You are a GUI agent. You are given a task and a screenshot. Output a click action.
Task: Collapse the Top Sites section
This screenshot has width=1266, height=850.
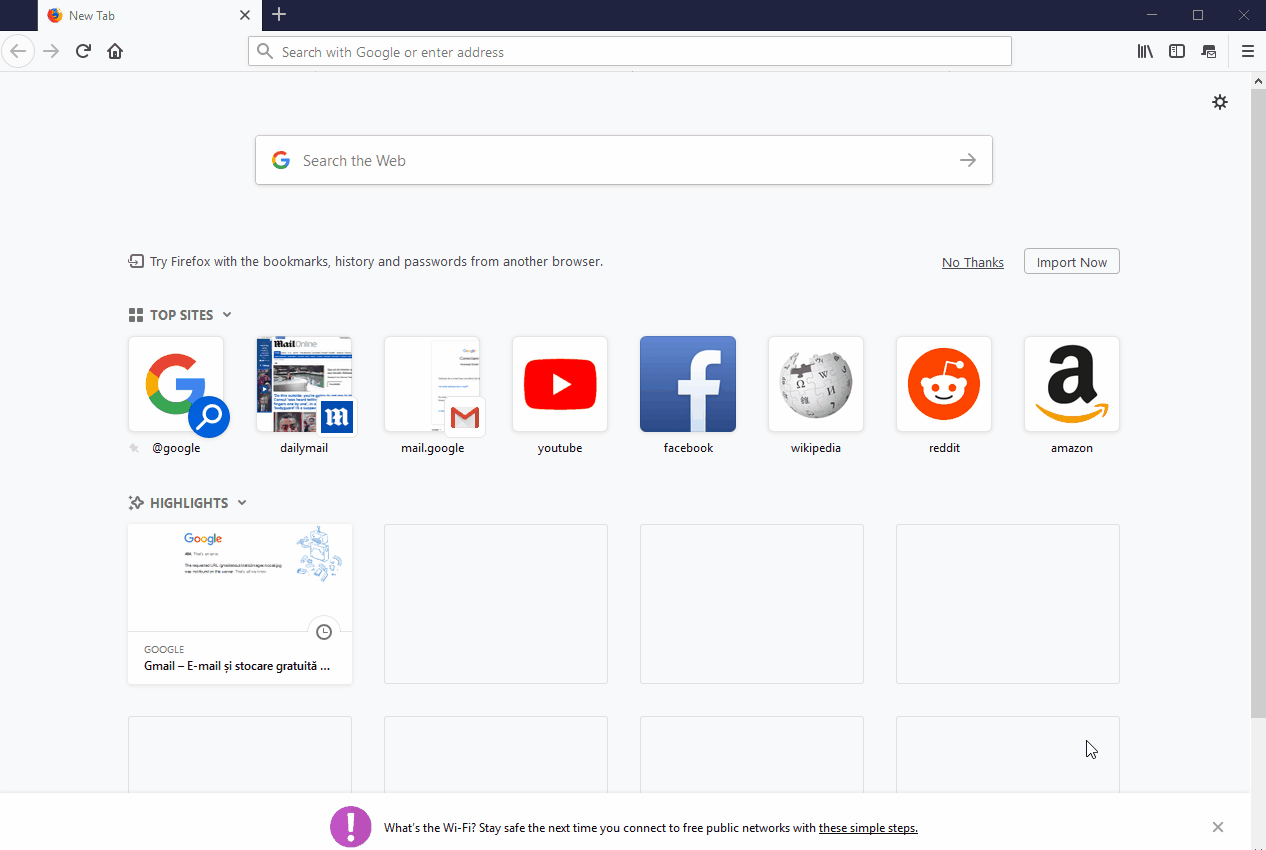[x=227, y=315]
